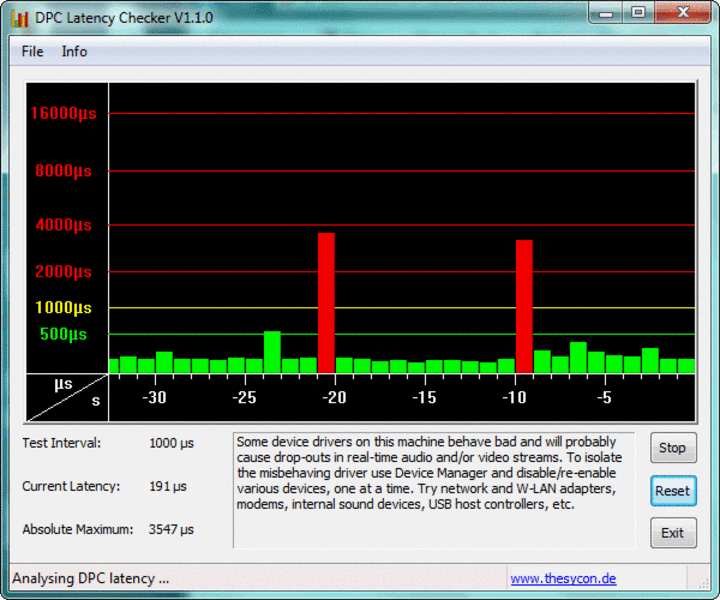Click the Current Latency value 191 µs
This screenshot has height=600, width=720.
coord(168,486)
